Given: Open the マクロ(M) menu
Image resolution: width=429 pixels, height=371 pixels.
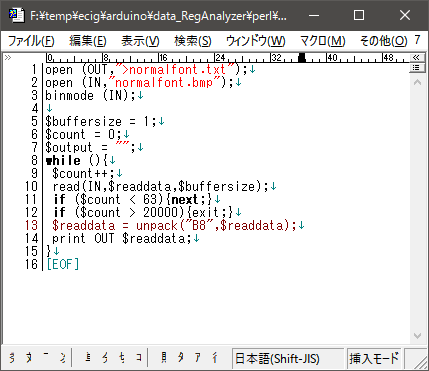Looking at the screenshot, I should (323, 41).
